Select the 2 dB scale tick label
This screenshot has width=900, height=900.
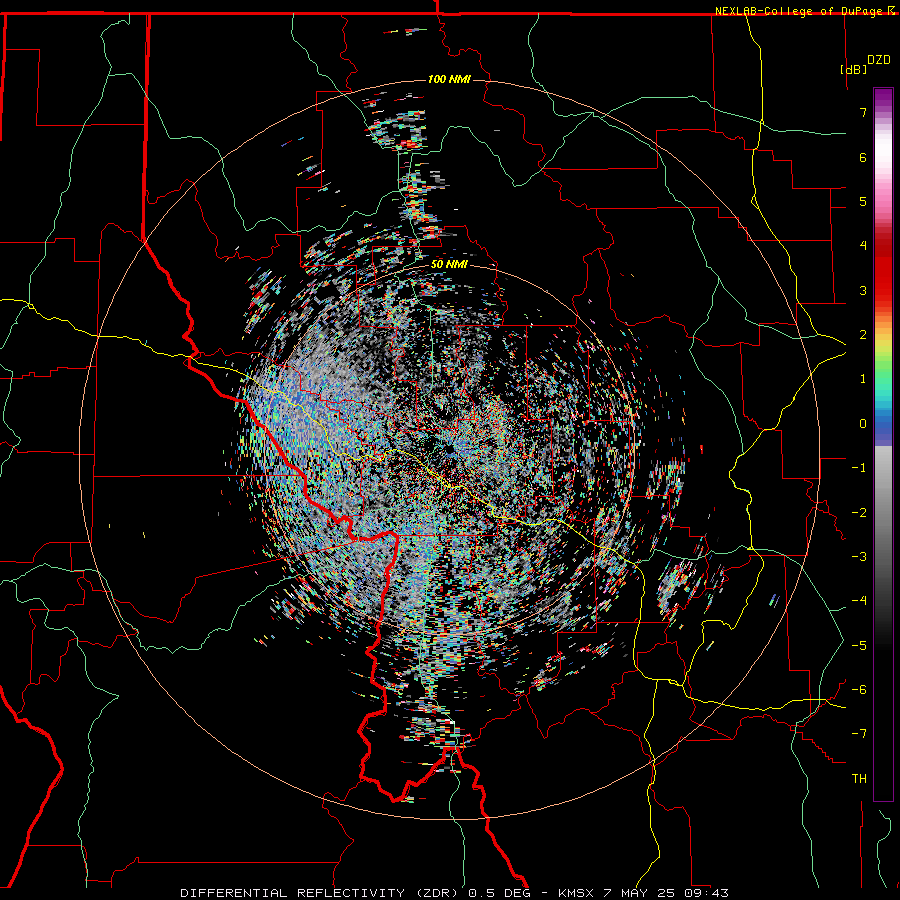pos(863,335)
